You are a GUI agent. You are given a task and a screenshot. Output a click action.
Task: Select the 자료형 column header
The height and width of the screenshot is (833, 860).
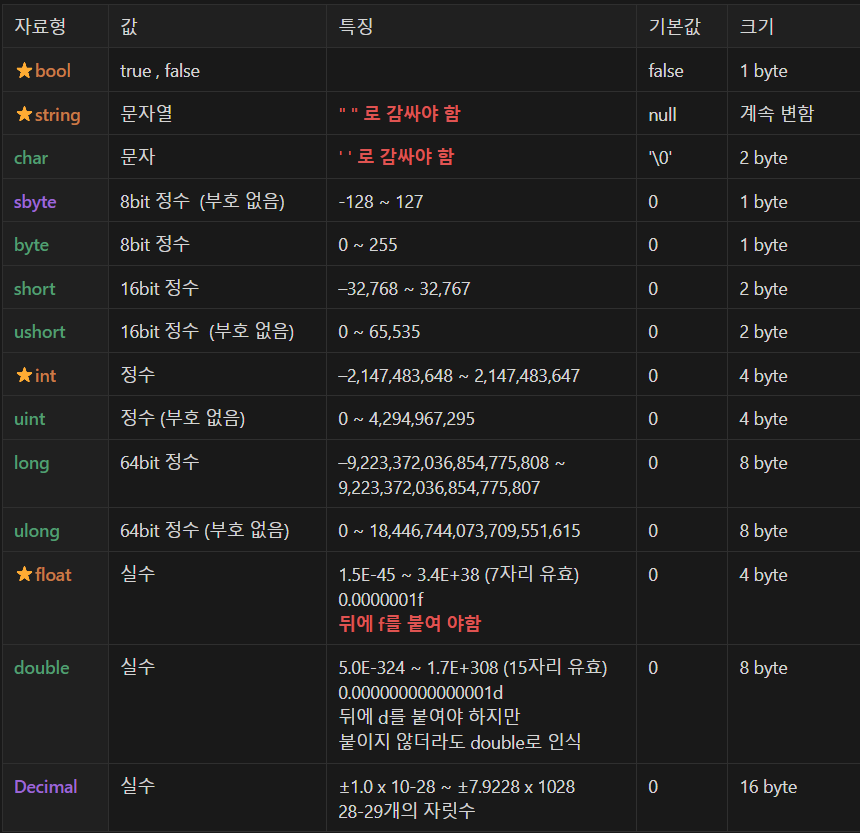pos(40,26)
